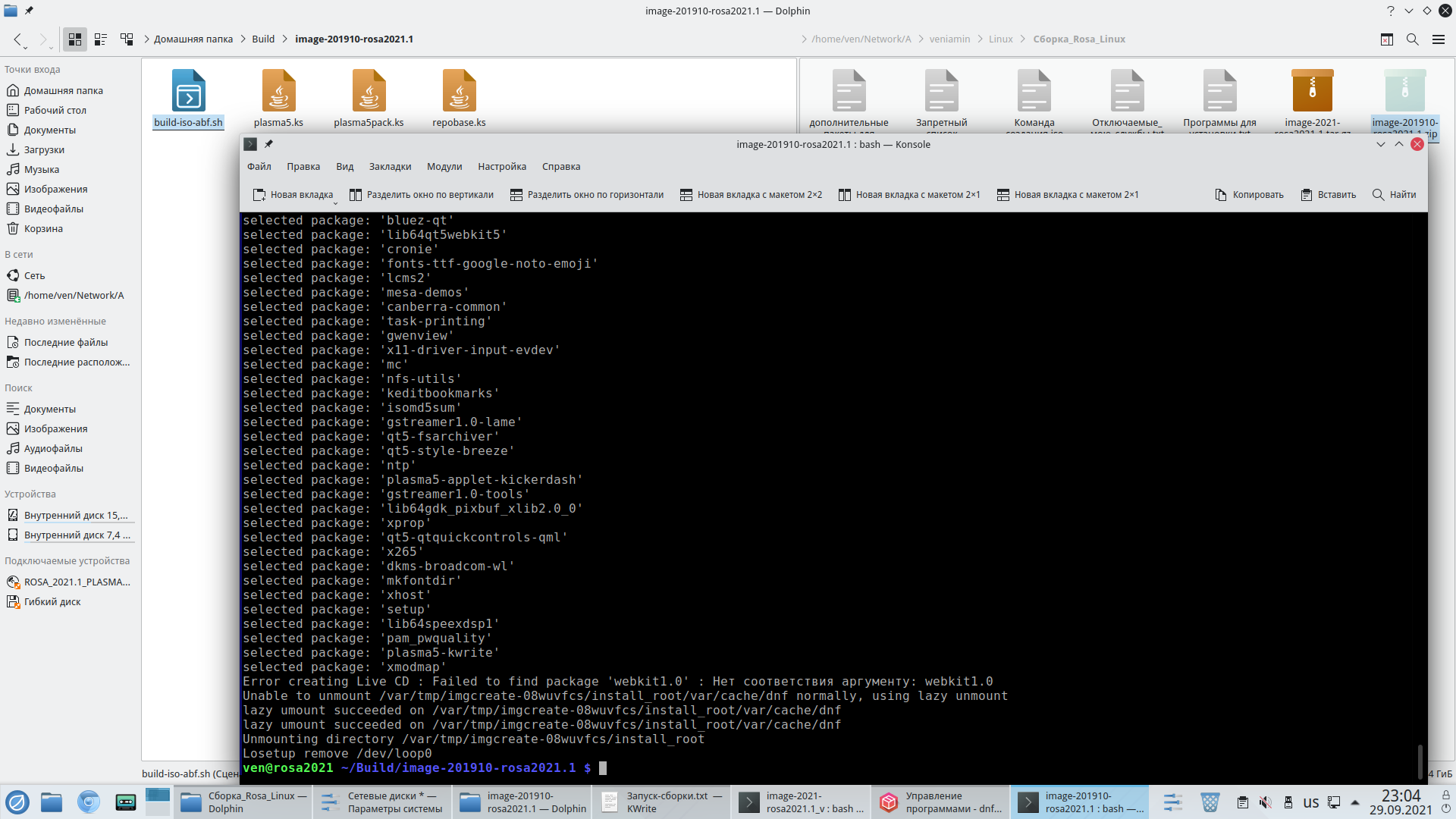Switch Dolphin to compact view mode
1456x819 pixels.
(x=101, y=39)
